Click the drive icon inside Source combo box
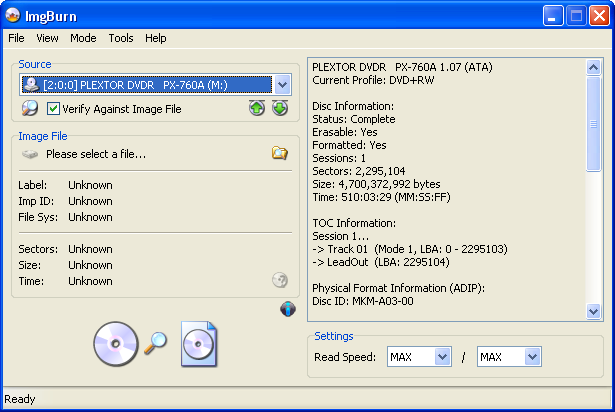Viewport: 615px width, 412px height. click(x=31, y=85)
